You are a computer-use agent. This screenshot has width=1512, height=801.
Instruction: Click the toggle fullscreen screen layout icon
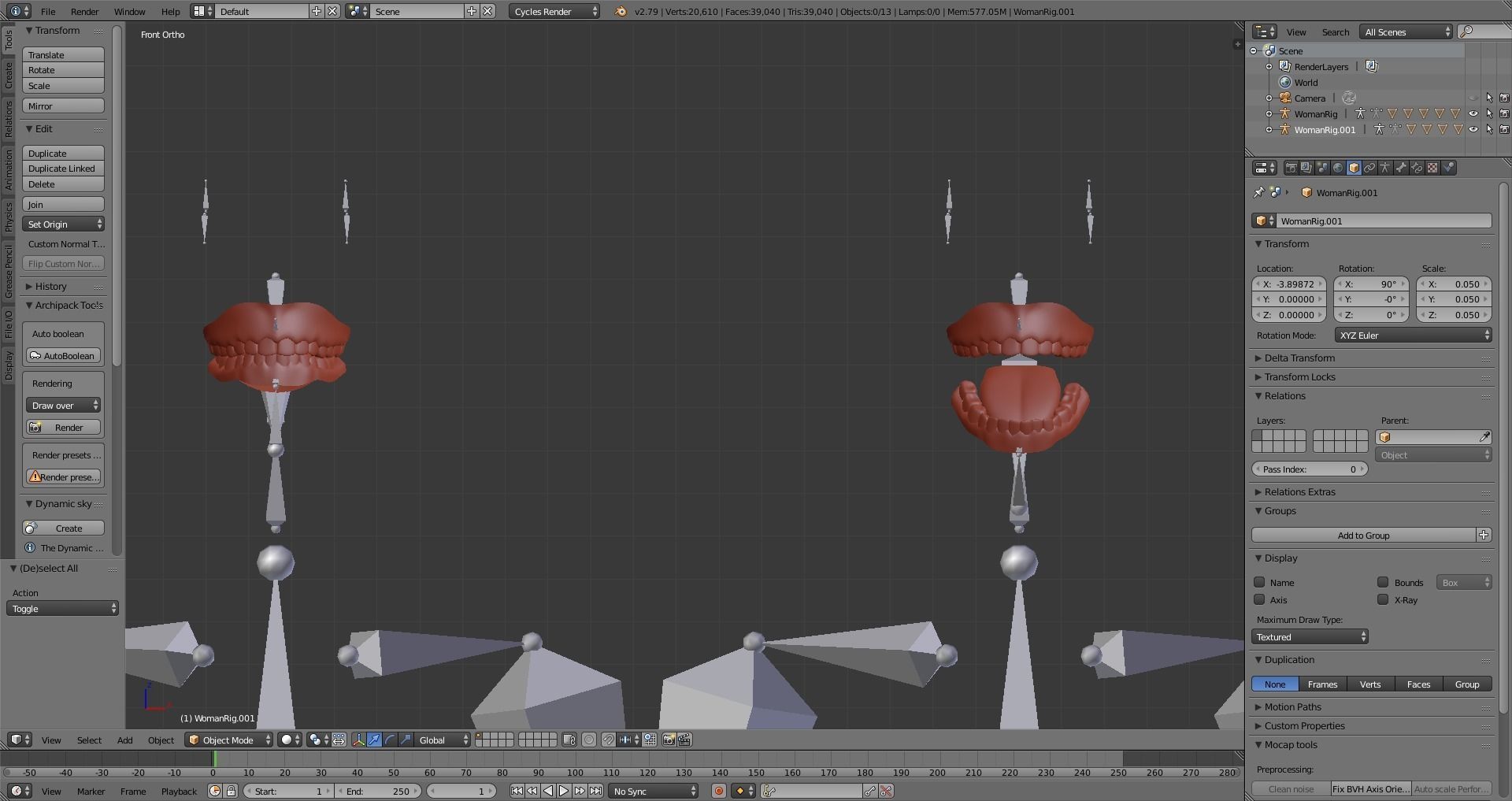(x=201, y=11)
